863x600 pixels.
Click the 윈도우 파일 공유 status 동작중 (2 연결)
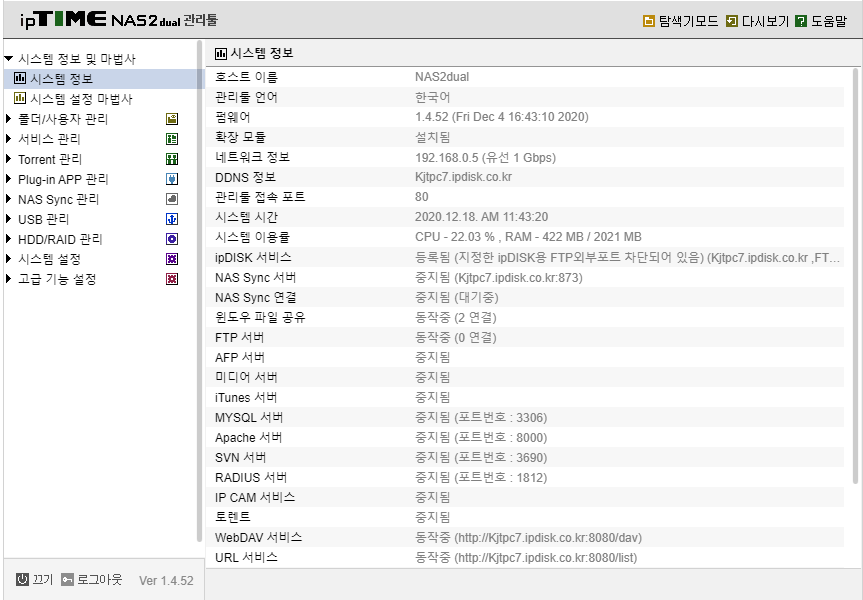click(456, 318)
